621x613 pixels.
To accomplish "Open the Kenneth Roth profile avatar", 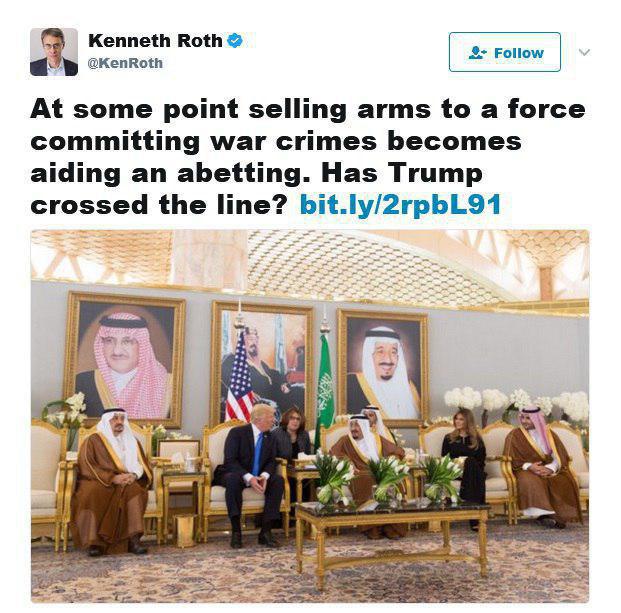I will click(54, 52).
